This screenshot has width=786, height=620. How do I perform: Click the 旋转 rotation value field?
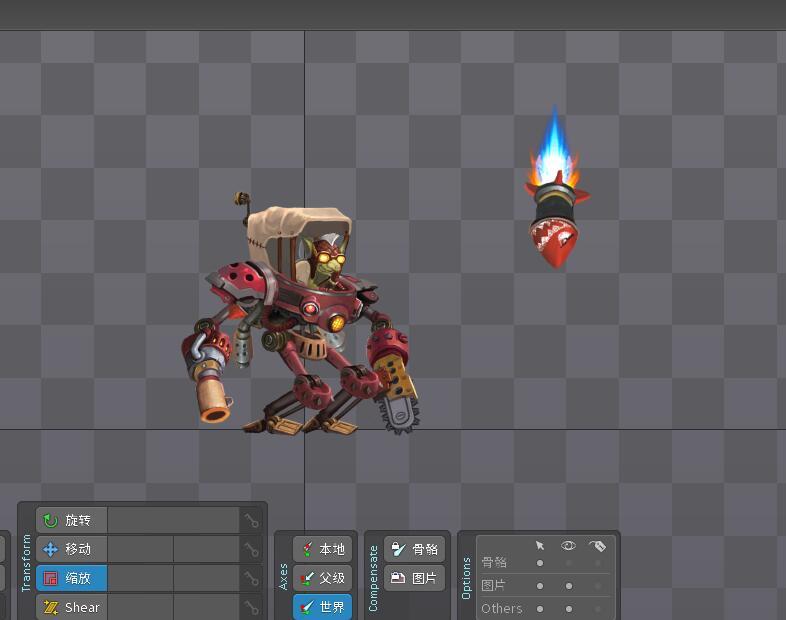(x=173, y=520)
